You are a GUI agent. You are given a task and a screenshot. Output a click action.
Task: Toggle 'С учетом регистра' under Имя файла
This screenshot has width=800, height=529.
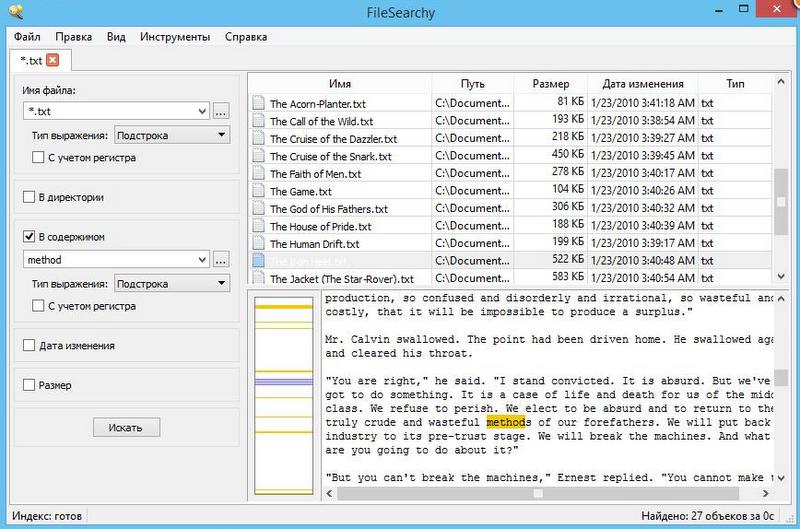click(x=38, y=157)
